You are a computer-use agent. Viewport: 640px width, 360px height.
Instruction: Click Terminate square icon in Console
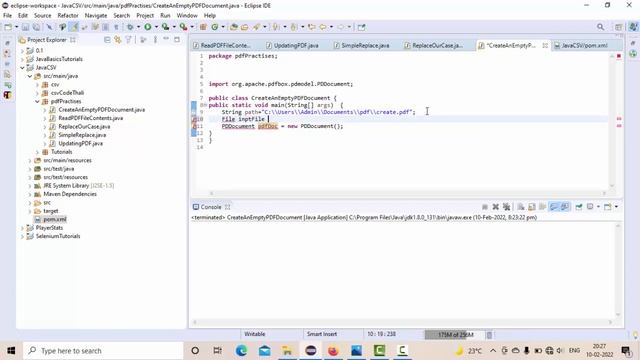coord(485,207)
